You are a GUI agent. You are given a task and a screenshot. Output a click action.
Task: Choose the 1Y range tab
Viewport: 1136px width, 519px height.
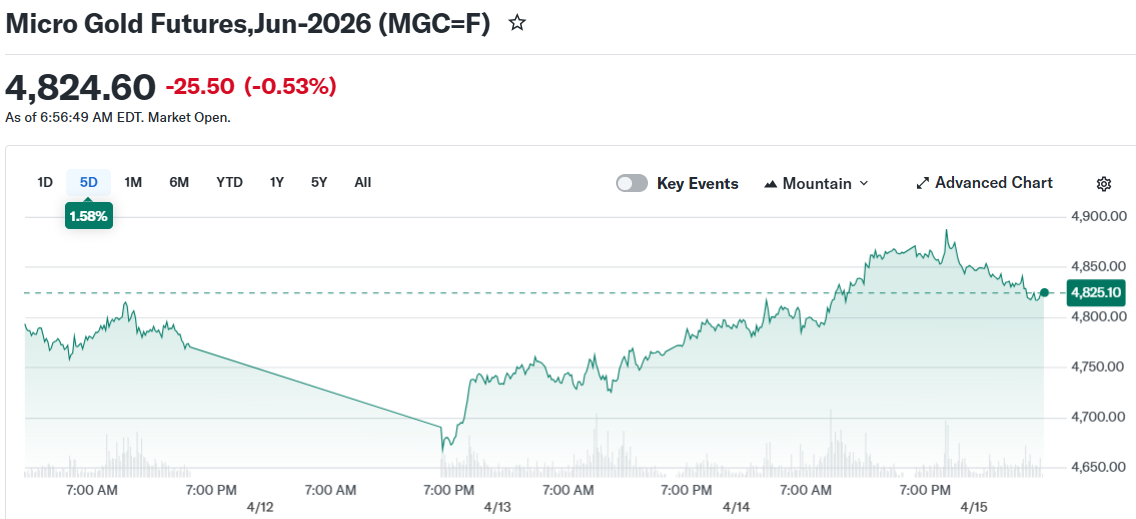tap(277, 183)
